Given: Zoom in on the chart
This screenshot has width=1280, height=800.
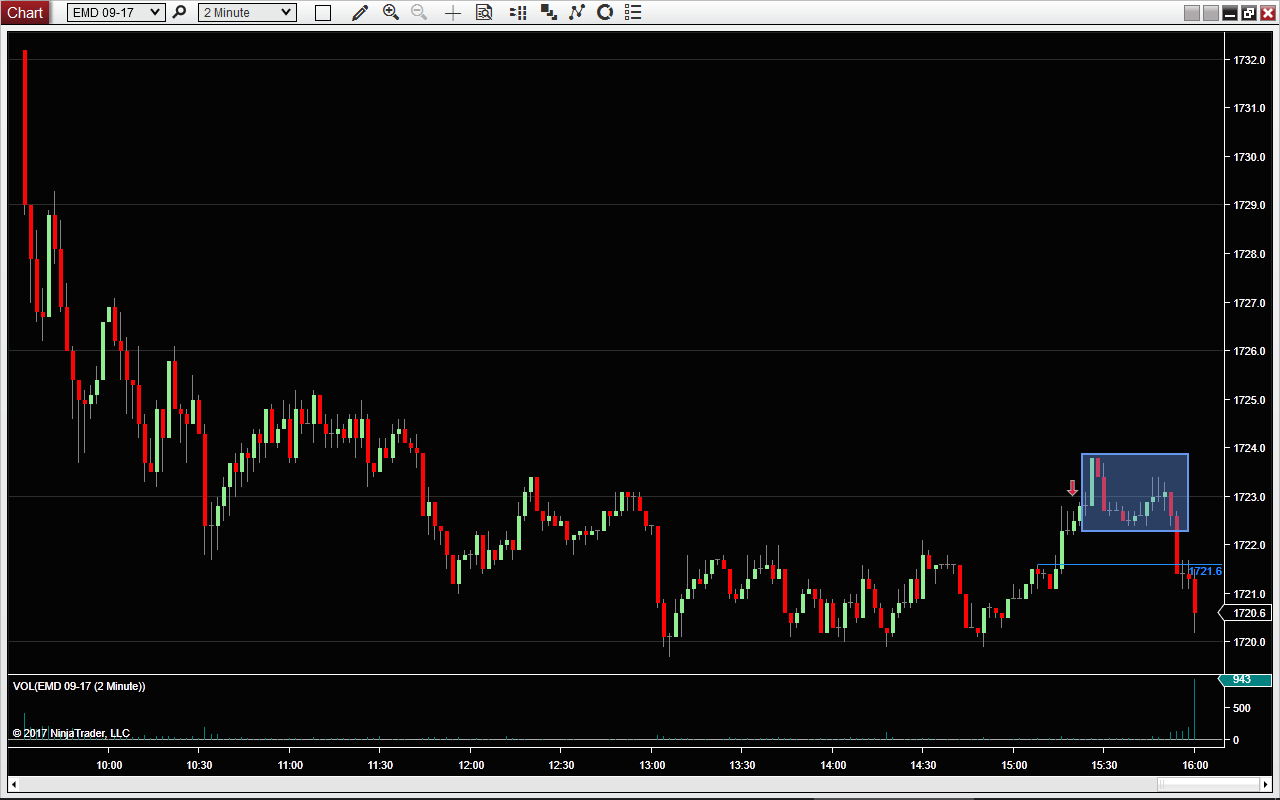Looking at the screenshot, I should point(391,12).
